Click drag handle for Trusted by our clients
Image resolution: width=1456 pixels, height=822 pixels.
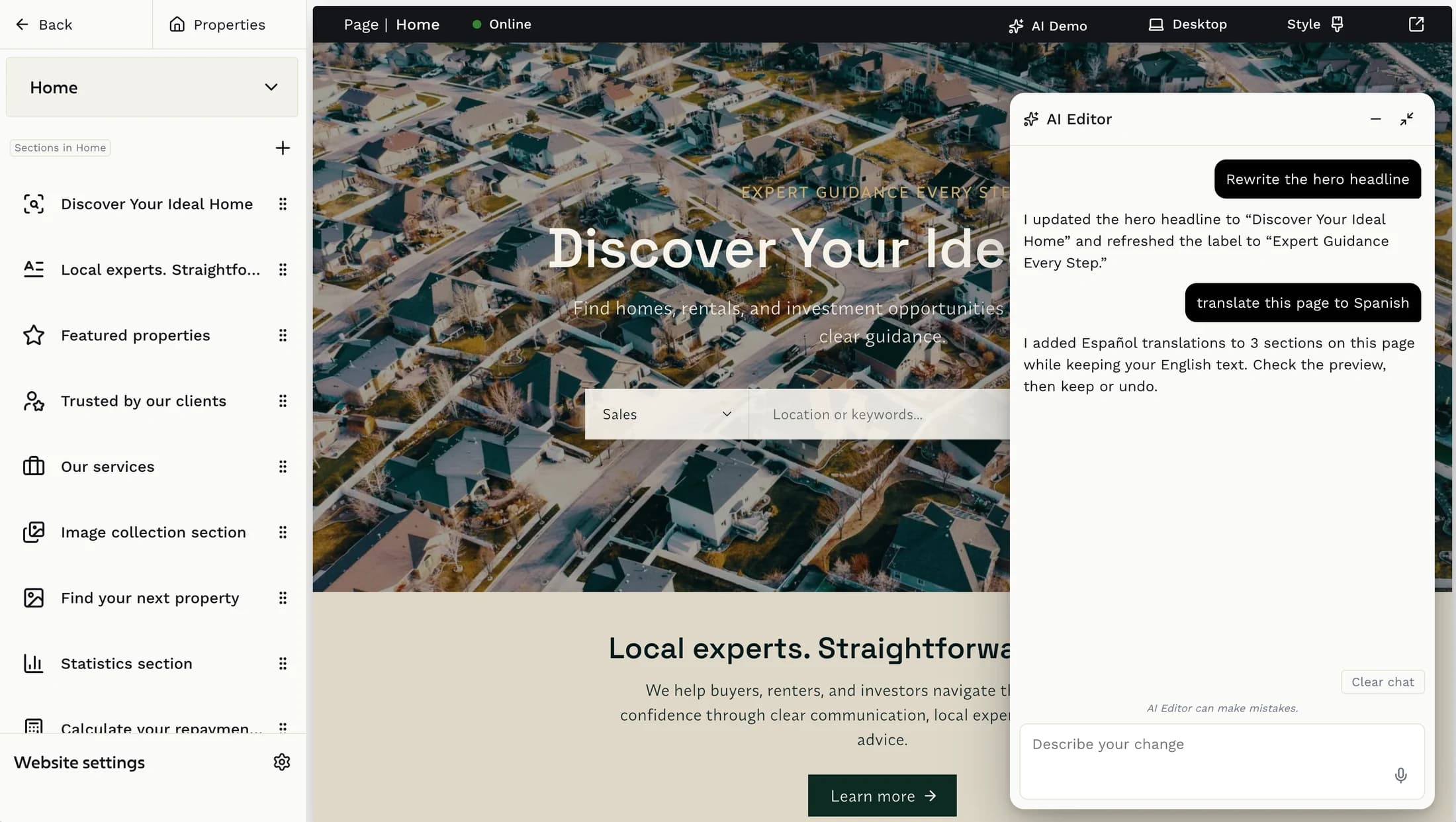283,401
